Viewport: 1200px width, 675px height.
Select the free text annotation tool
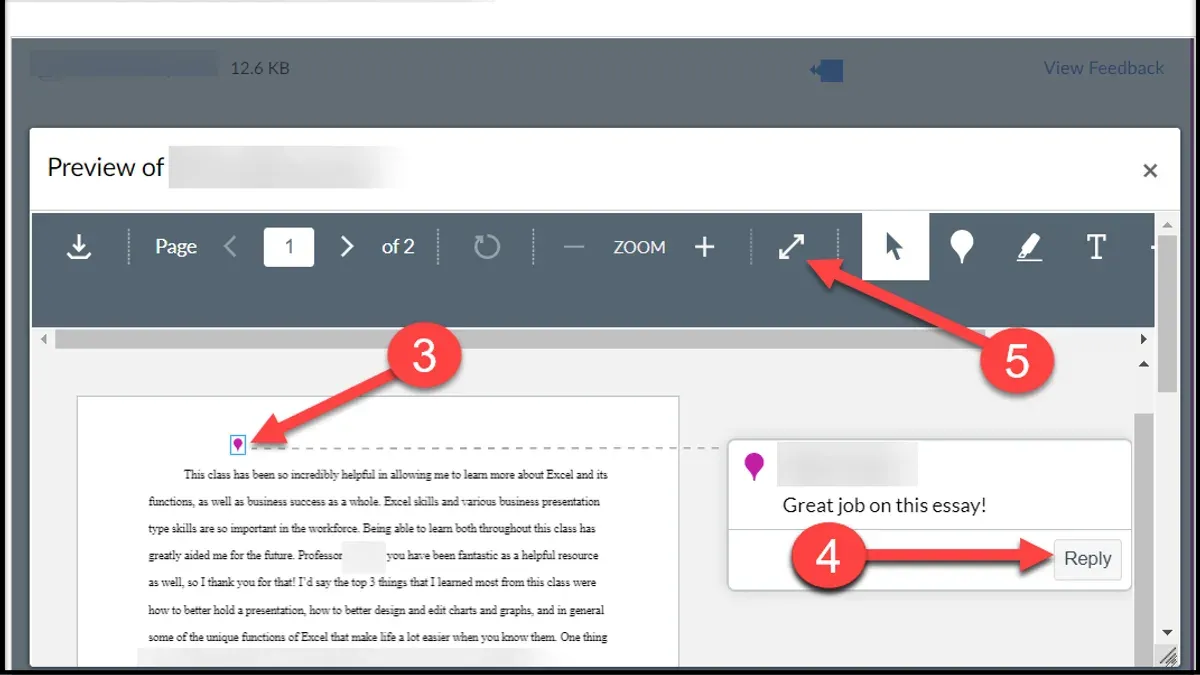(1096, 246)
